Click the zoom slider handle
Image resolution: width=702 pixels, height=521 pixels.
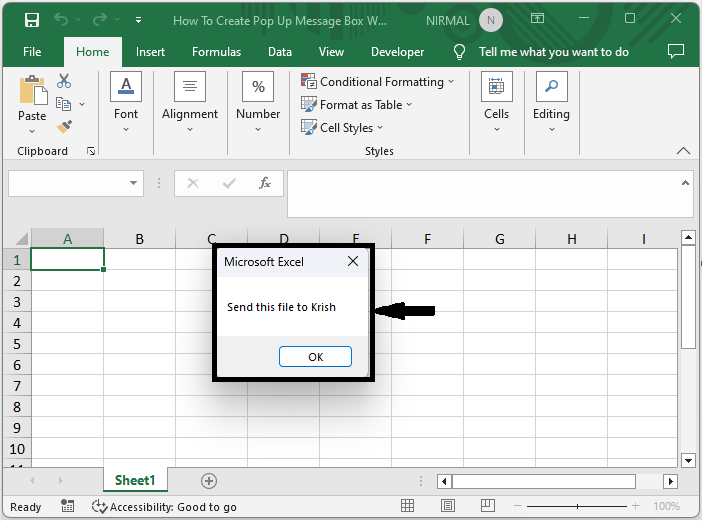578,506
